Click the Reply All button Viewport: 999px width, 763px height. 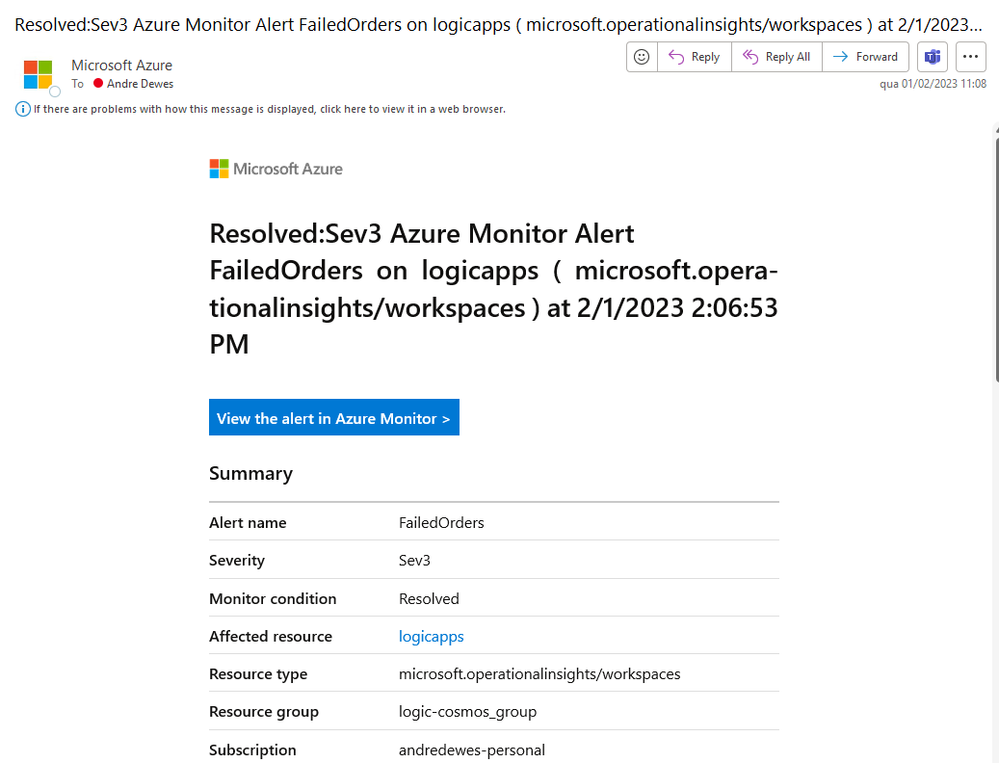tap(777, 57)
